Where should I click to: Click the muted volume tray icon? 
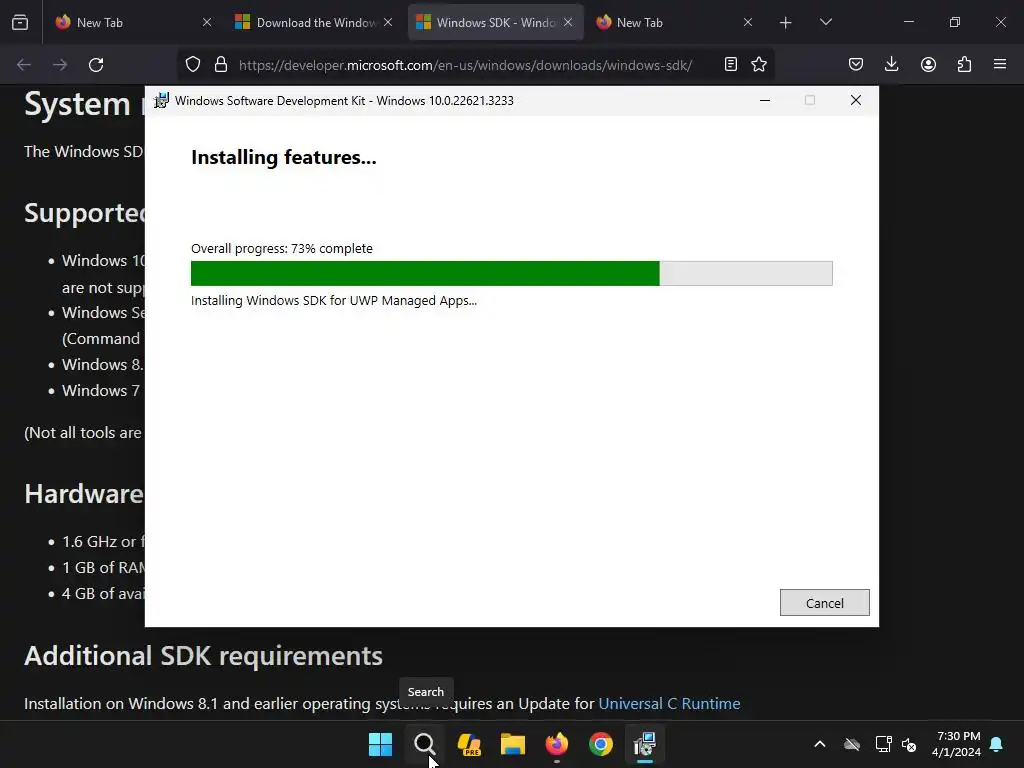[x=908, y=744]
